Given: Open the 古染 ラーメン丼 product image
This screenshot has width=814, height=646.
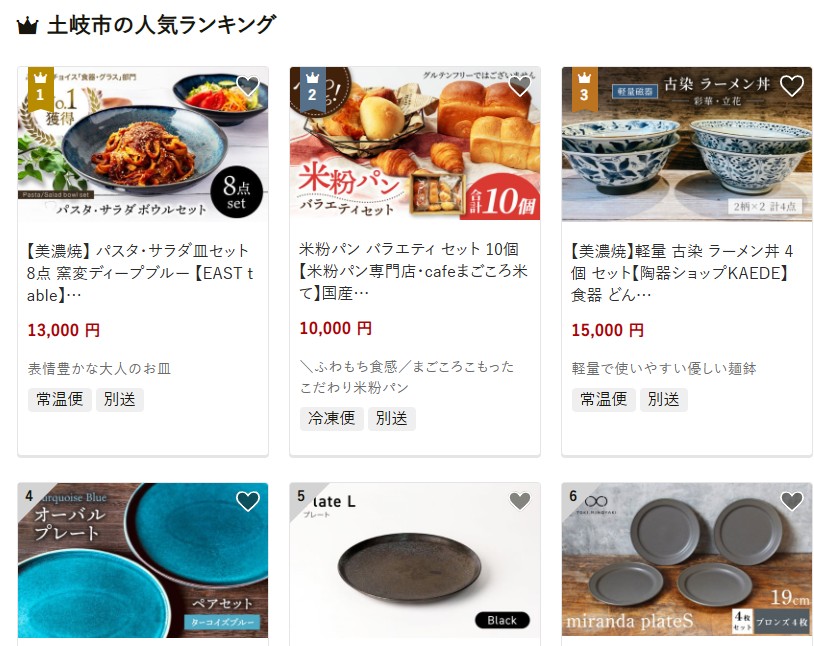Looking at the screenshot, I should point(687,144).
